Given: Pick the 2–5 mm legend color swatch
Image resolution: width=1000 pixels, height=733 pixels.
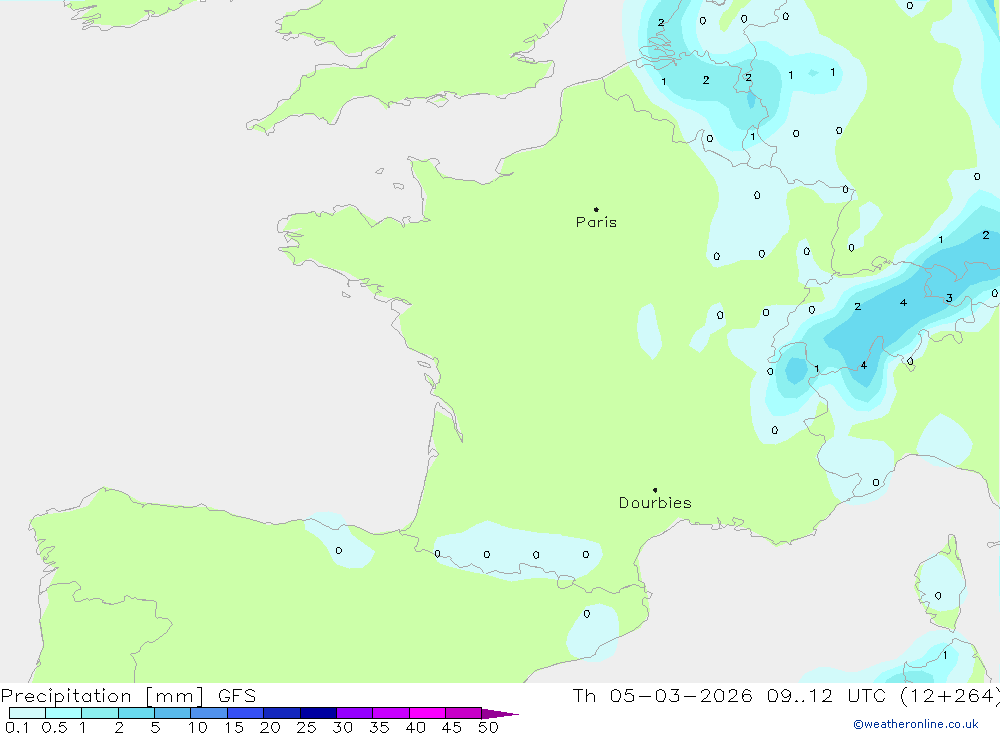Looking at the screenshot, I should tap(136, 713).
